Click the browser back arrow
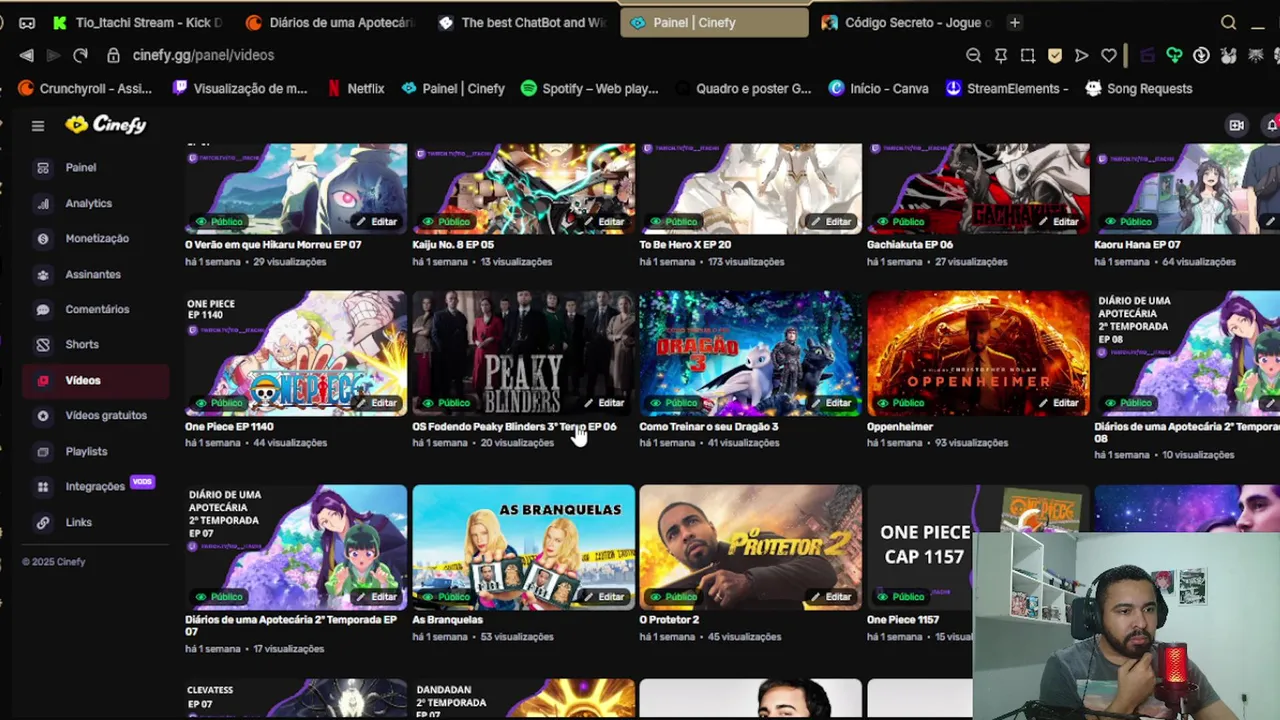The width and height of the screenshot is (1280, 720). [x=26, y=56]
